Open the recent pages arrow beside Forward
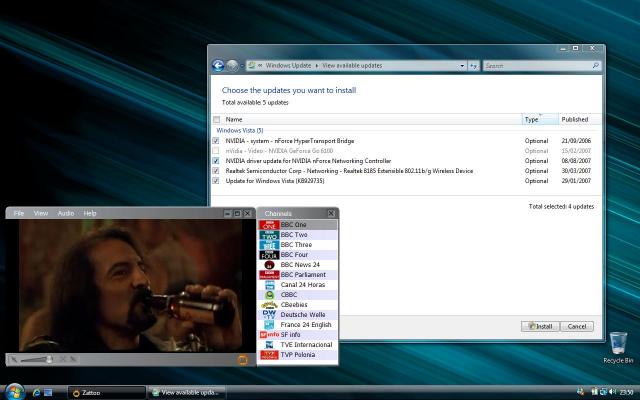 click(242, 66)
